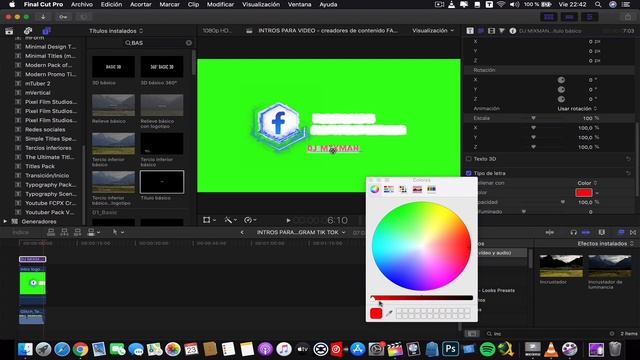
Task: Select the color wheel picker tab
Action: (375, 189)
